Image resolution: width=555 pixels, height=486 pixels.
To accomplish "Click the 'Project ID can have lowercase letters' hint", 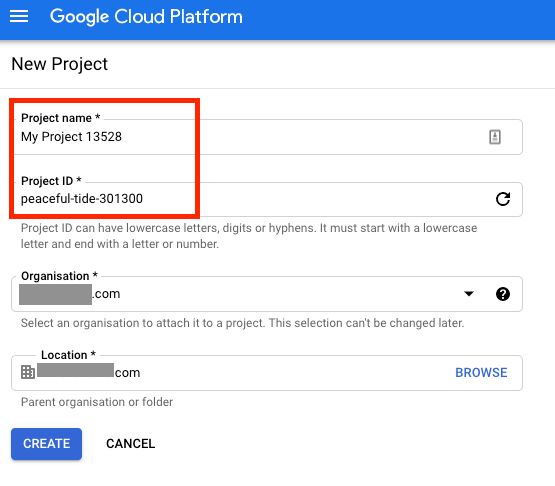I will pos(249,236).
